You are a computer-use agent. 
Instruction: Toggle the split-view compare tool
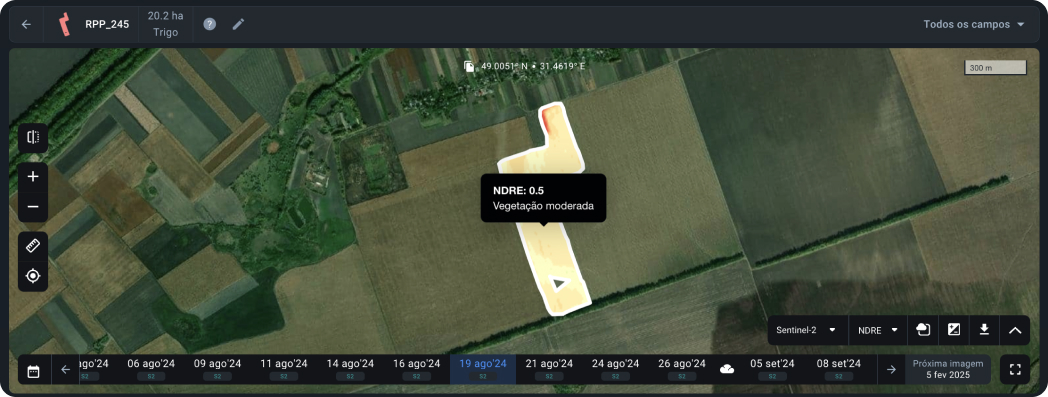coord(33,138)
